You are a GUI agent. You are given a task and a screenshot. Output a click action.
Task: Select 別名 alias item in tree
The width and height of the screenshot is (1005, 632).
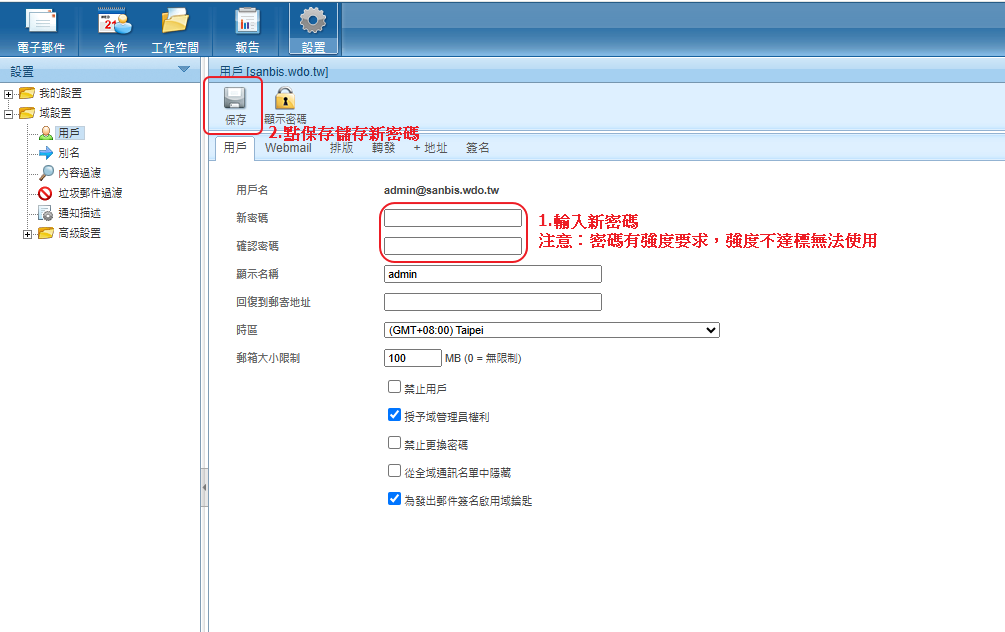tap(68, 153)
